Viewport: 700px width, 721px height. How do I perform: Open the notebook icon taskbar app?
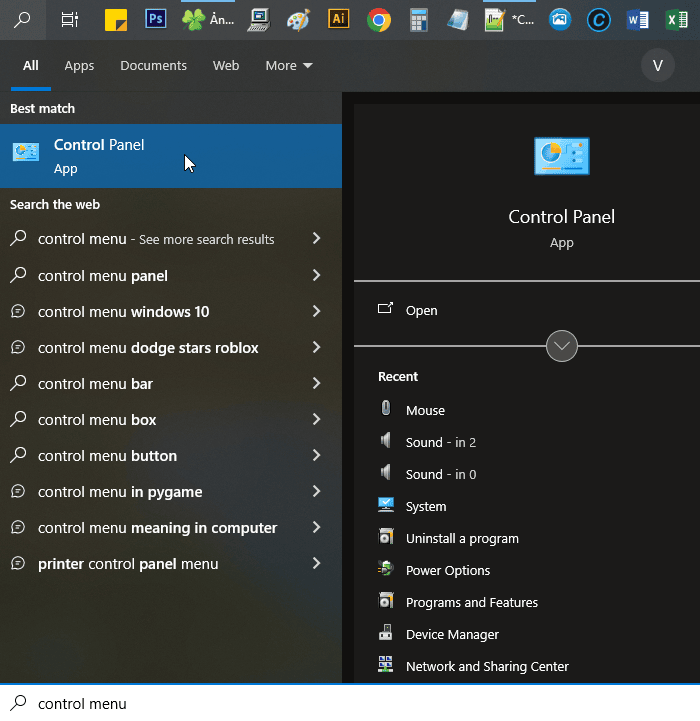[458, 20]
